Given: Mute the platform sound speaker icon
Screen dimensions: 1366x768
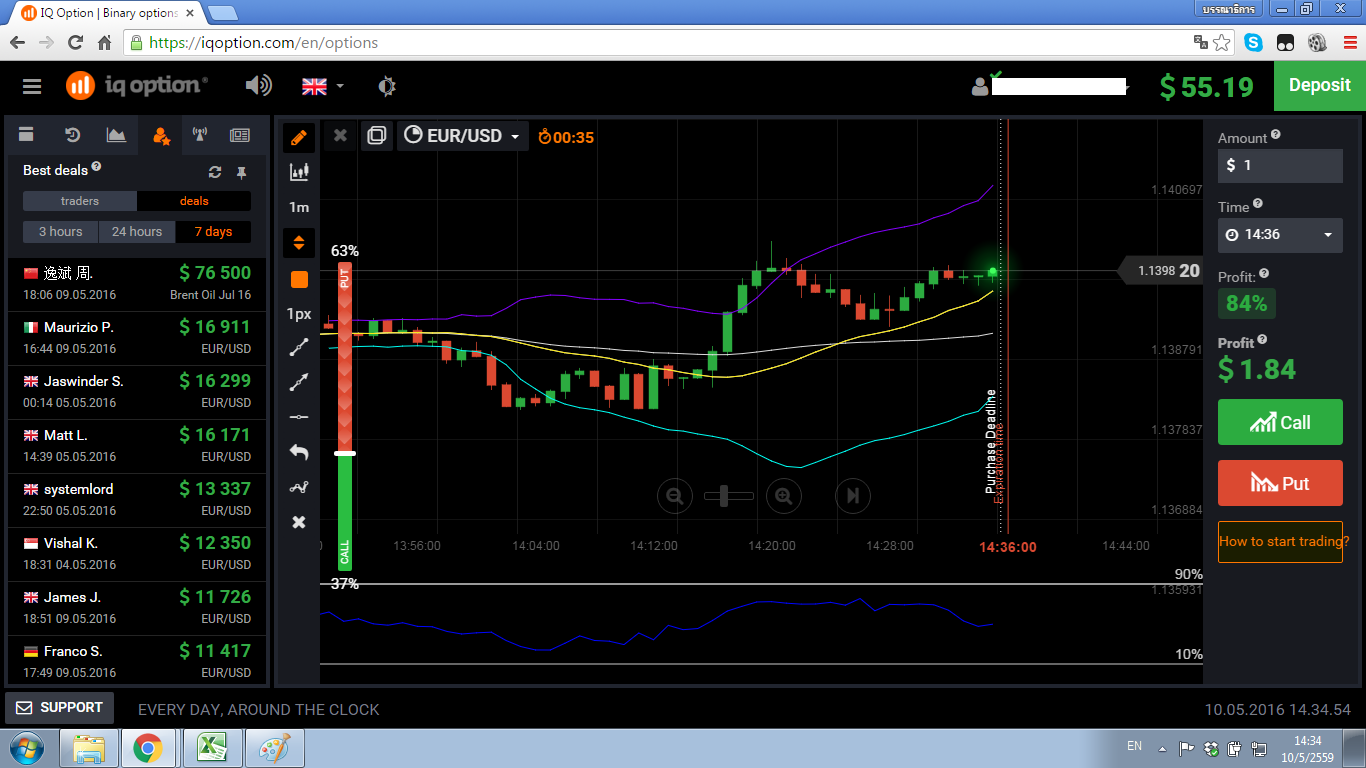Looking at the screenshot, I should [x=258, y=86].
